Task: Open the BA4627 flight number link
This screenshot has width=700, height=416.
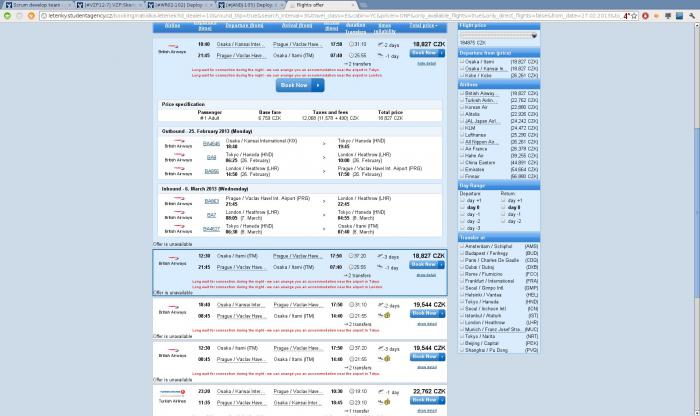Action: click(x=211, y=229)
